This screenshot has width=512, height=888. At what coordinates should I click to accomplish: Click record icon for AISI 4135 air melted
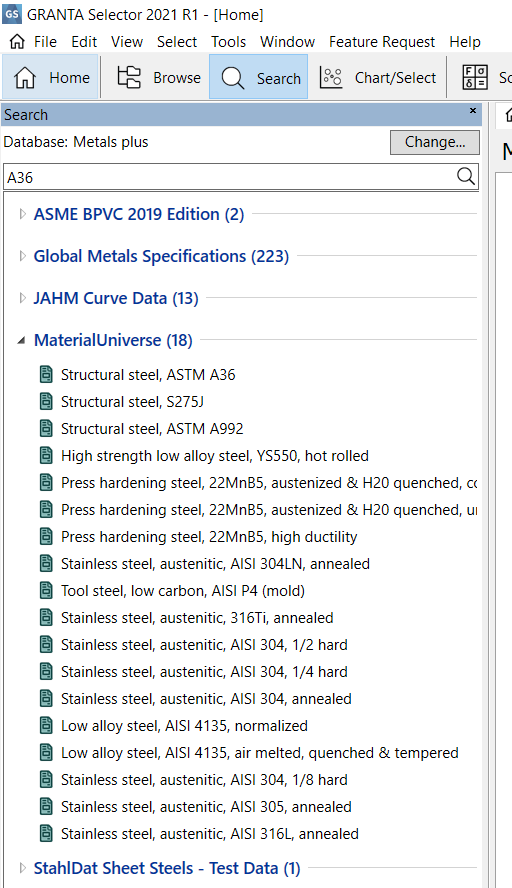pos(46,753)
